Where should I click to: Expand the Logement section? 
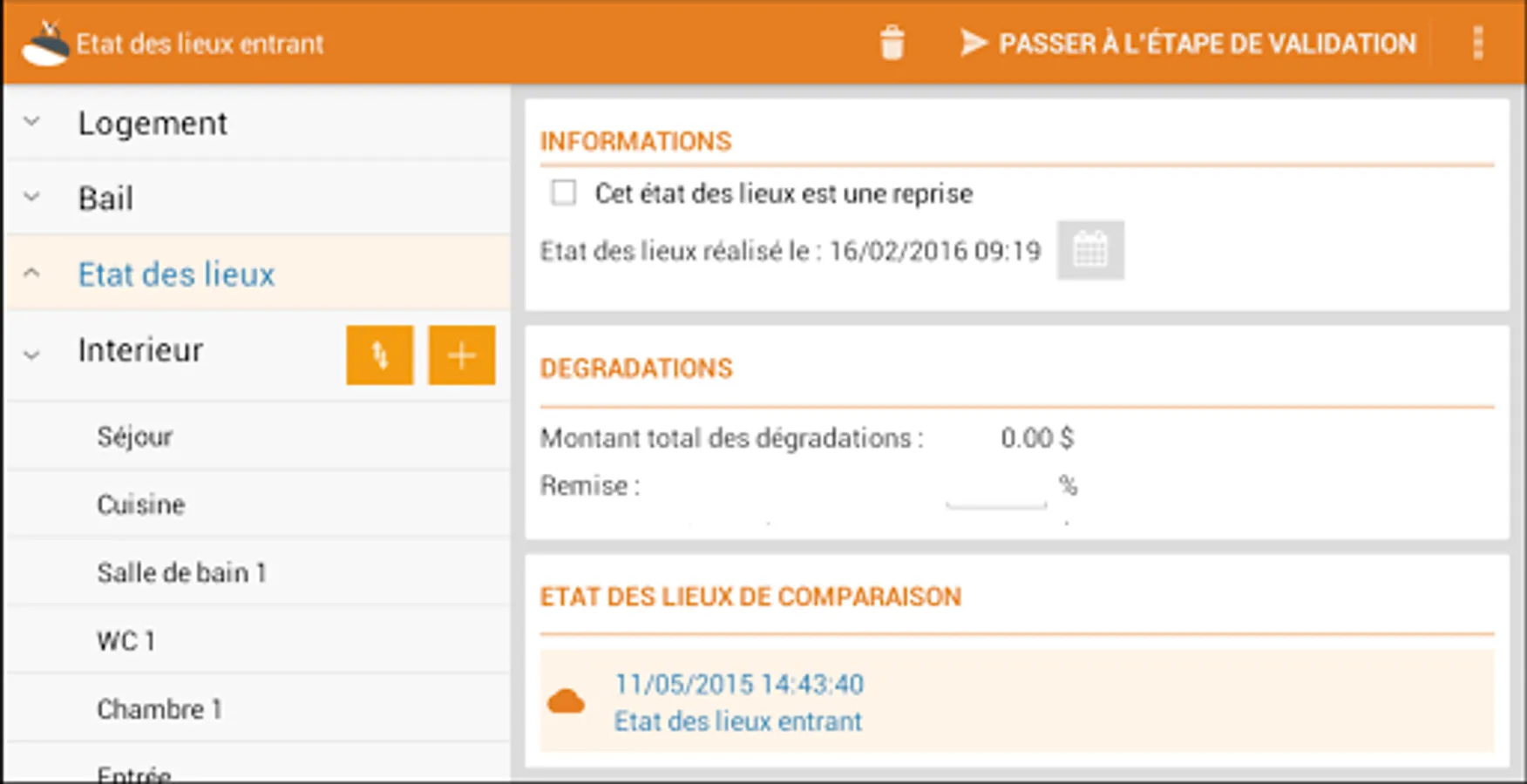click(x=31, y=123)
